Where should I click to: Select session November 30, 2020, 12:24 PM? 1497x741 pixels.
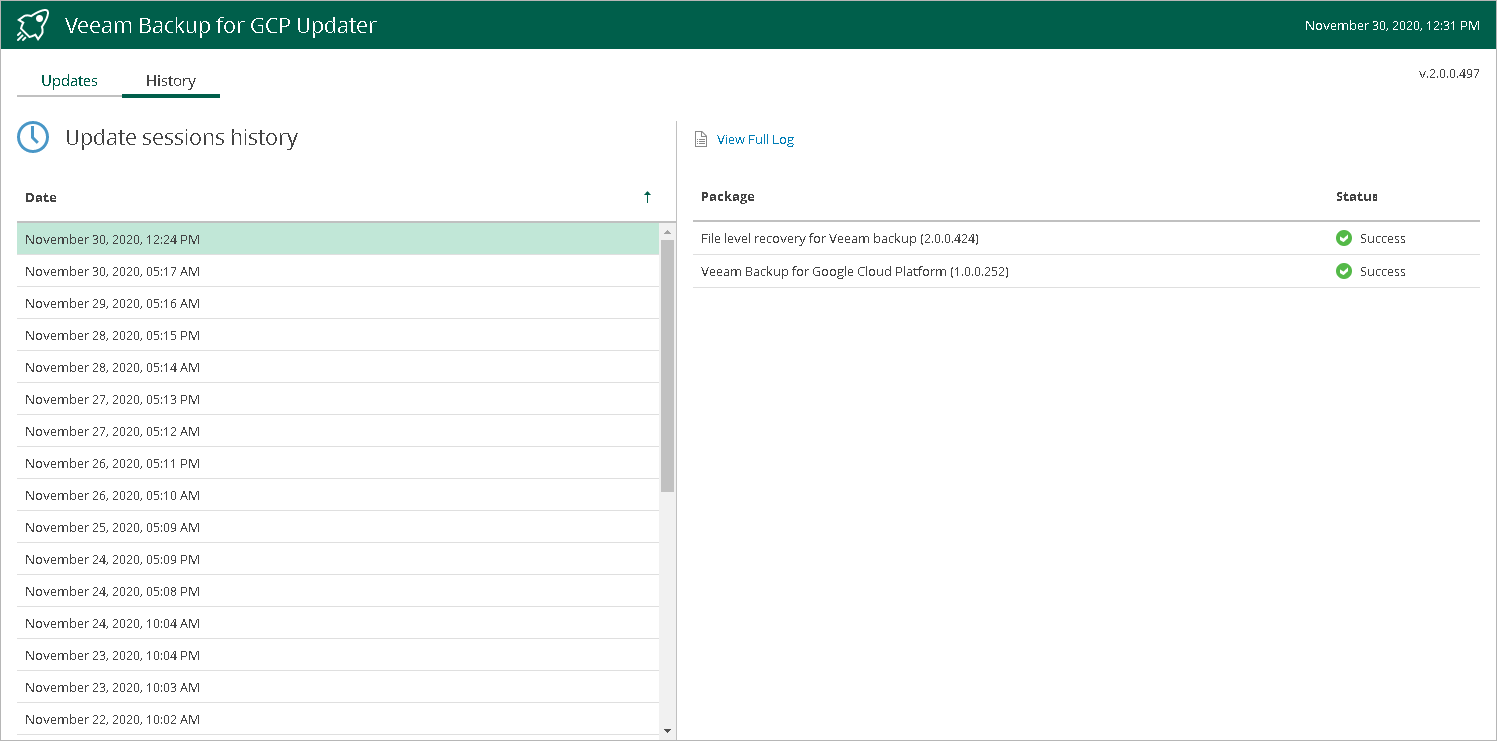pyautogui.click(x=338, y=239)
